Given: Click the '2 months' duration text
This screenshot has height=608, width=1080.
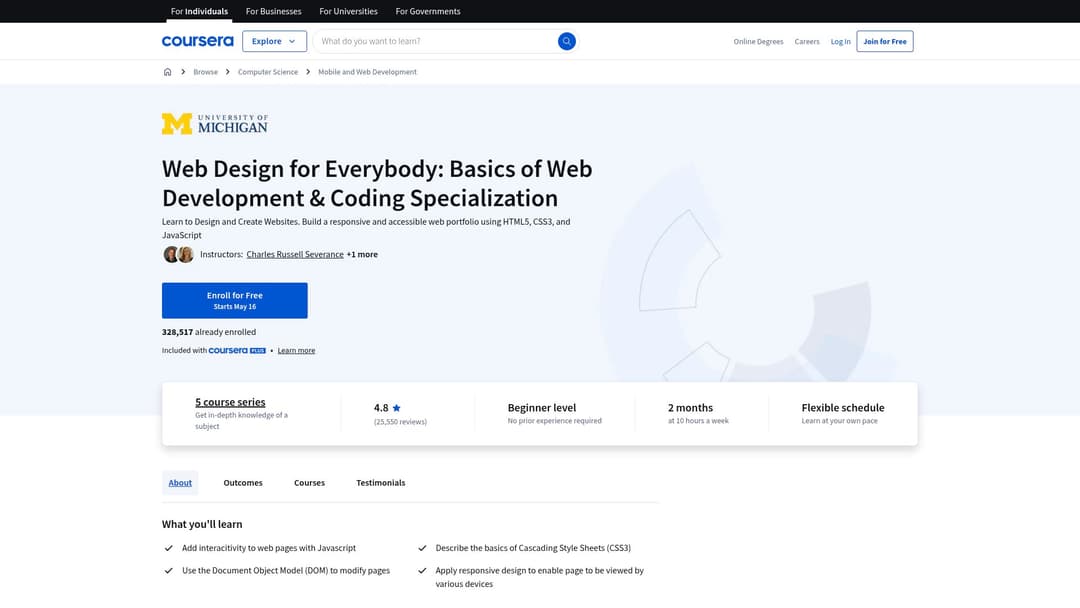Looking at the screenshot, I should tap(690, 408).
